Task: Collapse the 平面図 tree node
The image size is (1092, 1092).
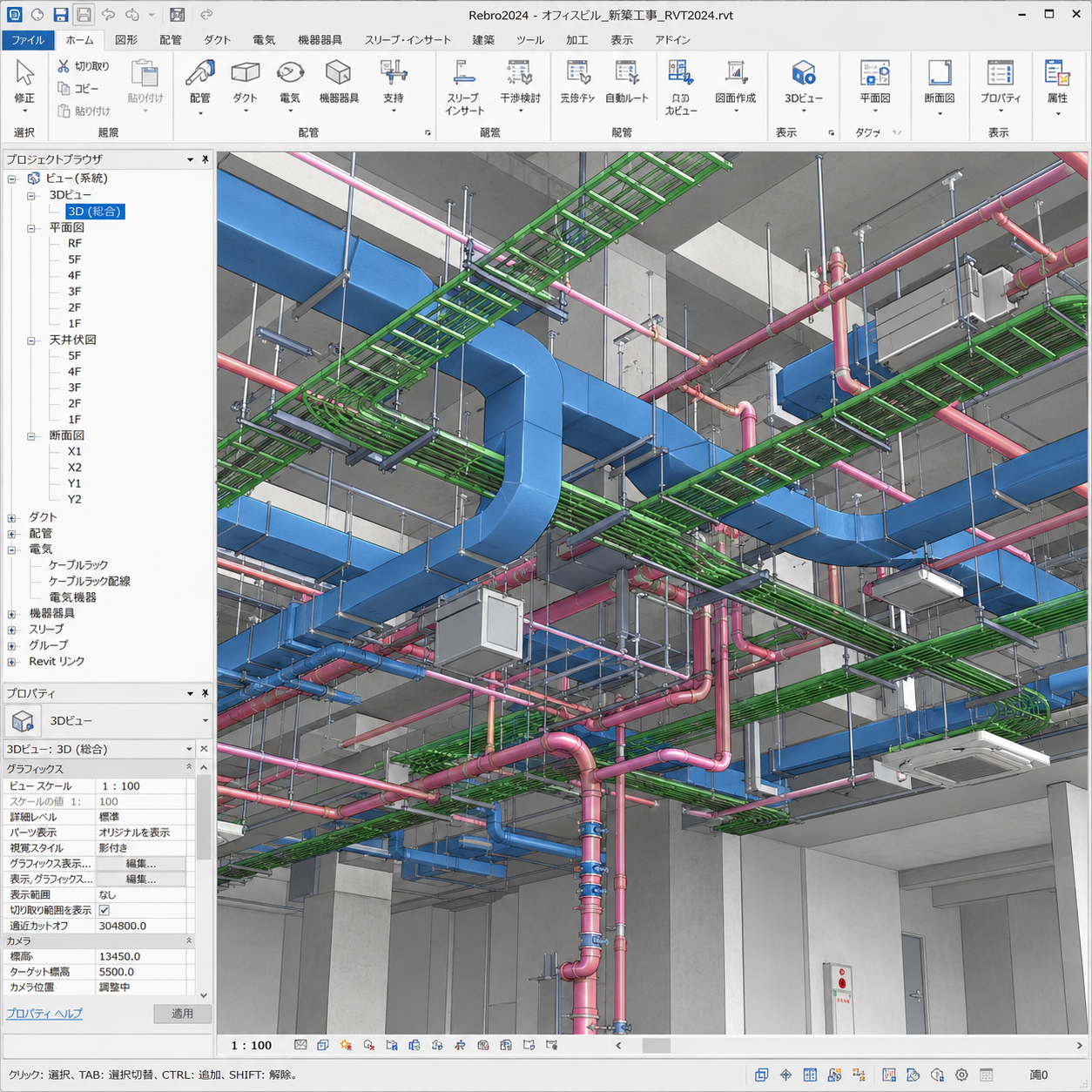Action: point(31,228)
